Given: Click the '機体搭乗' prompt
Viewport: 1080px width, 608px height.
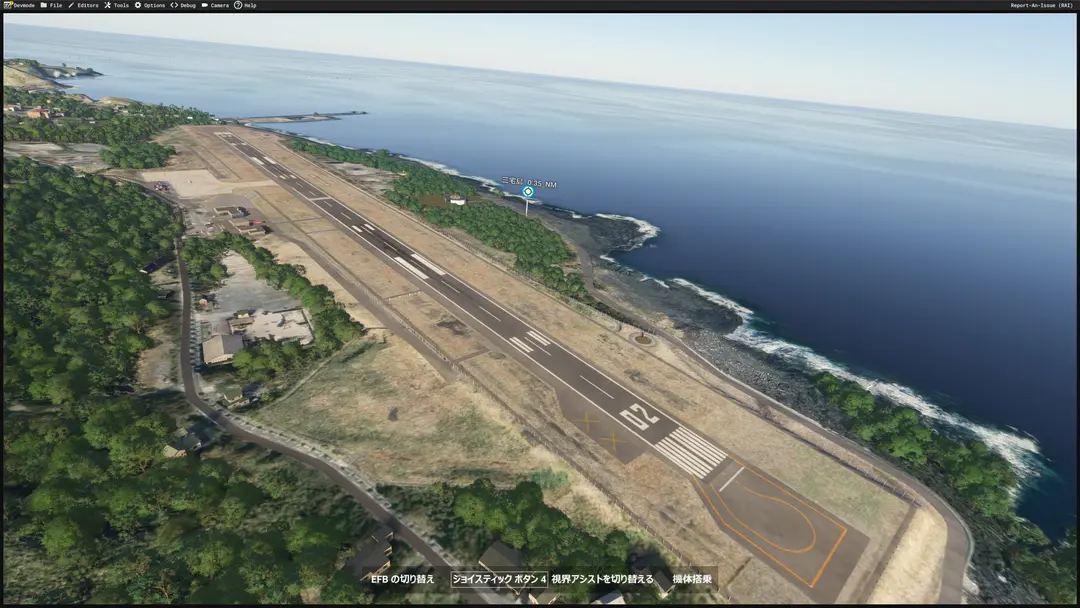Looking at the screenshot, I should click(692, 579).
